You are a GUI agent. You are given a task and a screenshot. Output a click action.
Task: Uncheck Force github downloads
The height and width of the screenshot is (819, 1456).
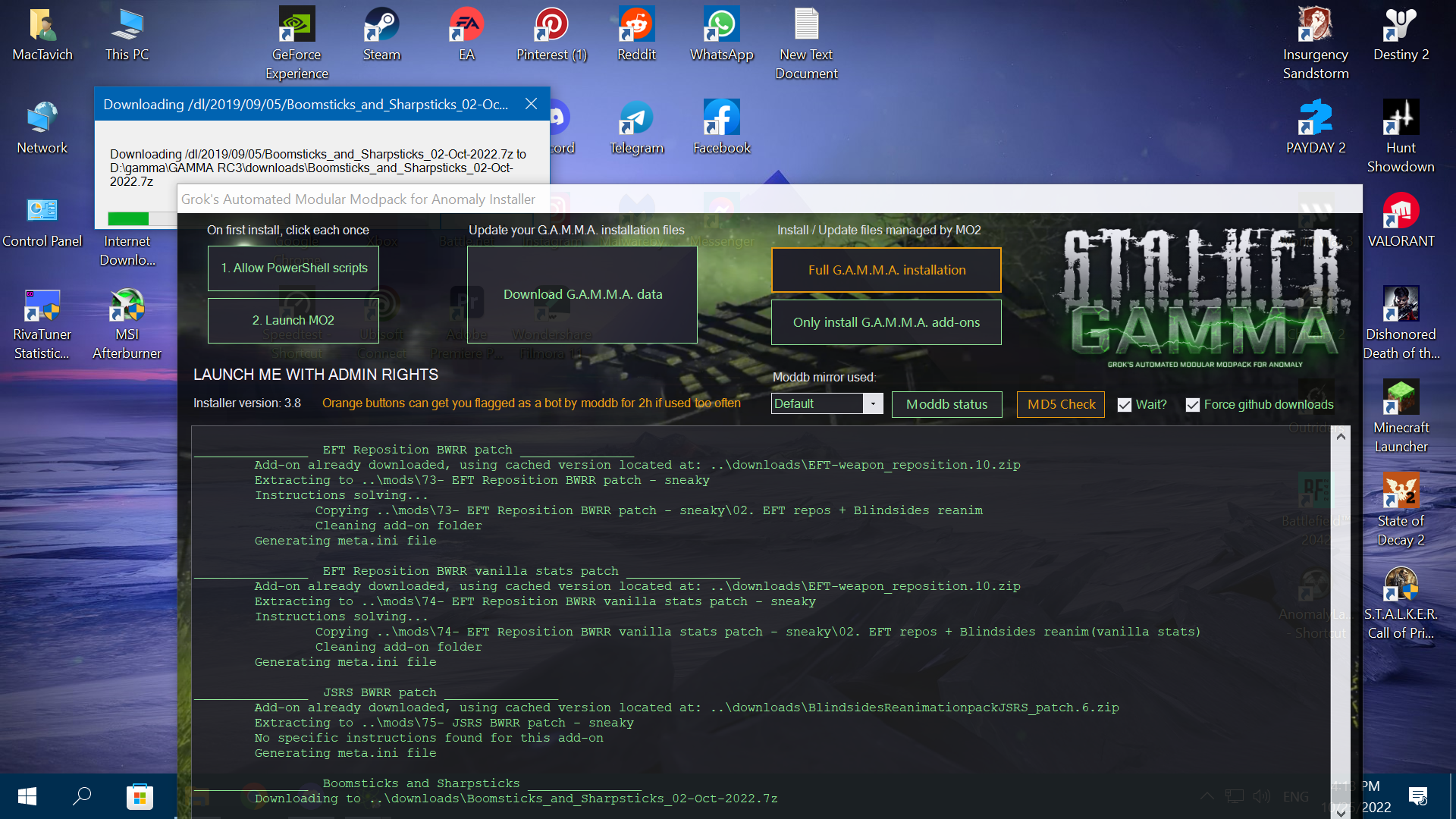(1193, 405)
